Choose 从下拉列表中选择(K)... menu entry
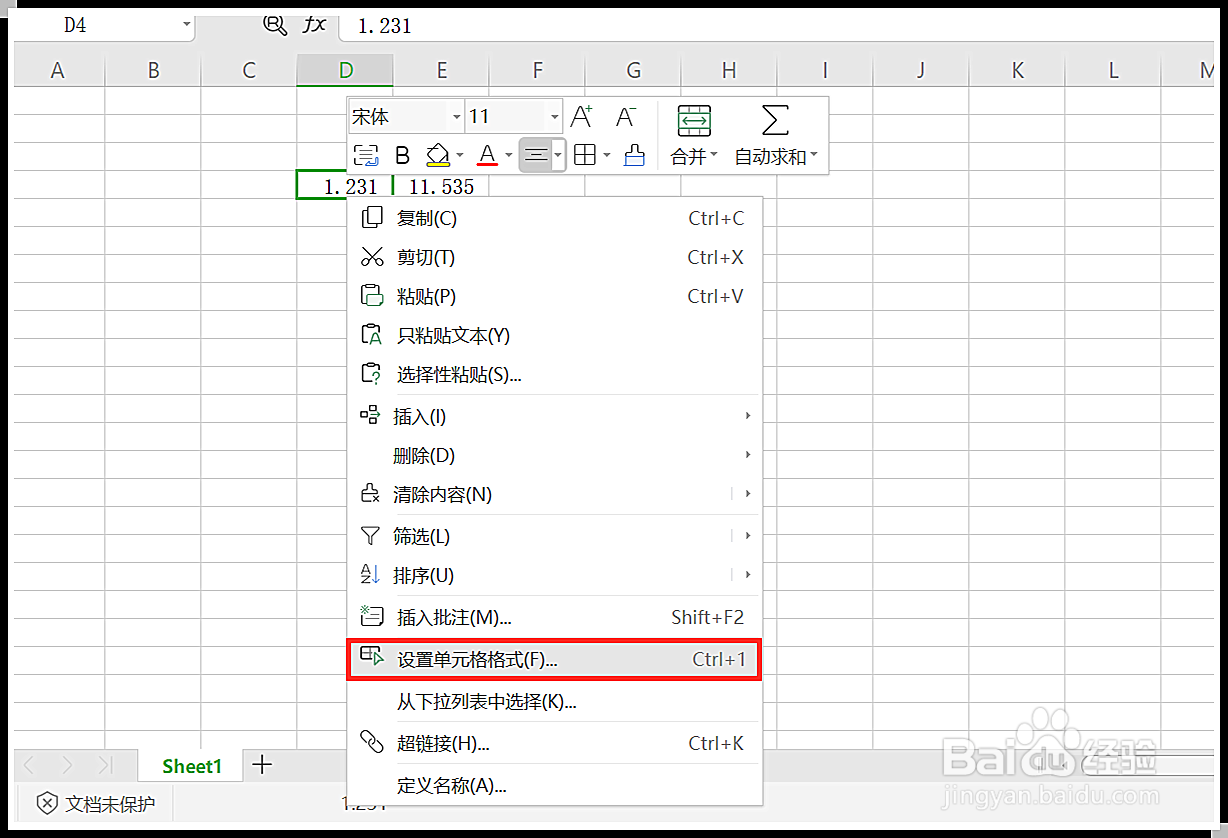Viewport: 1228px width, 838px height. (x=555, y=702)
